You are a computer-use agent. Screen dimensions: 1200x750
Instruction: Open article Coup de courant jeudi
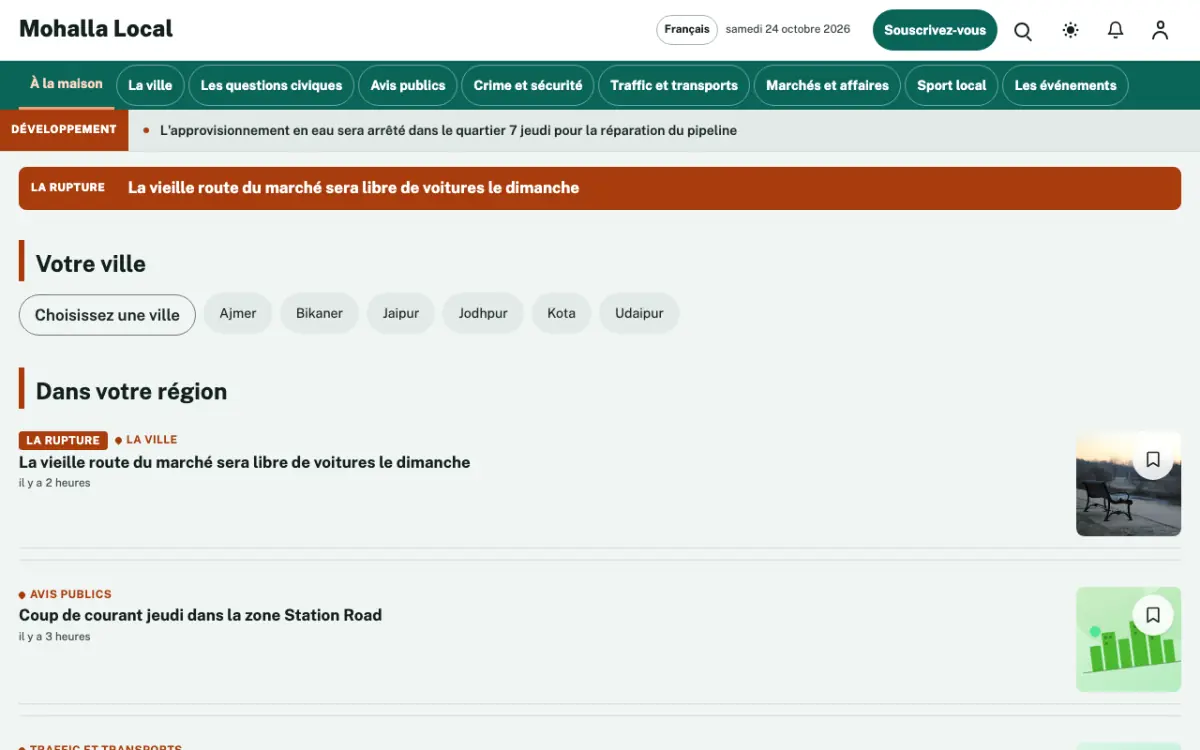coord(200,615)
